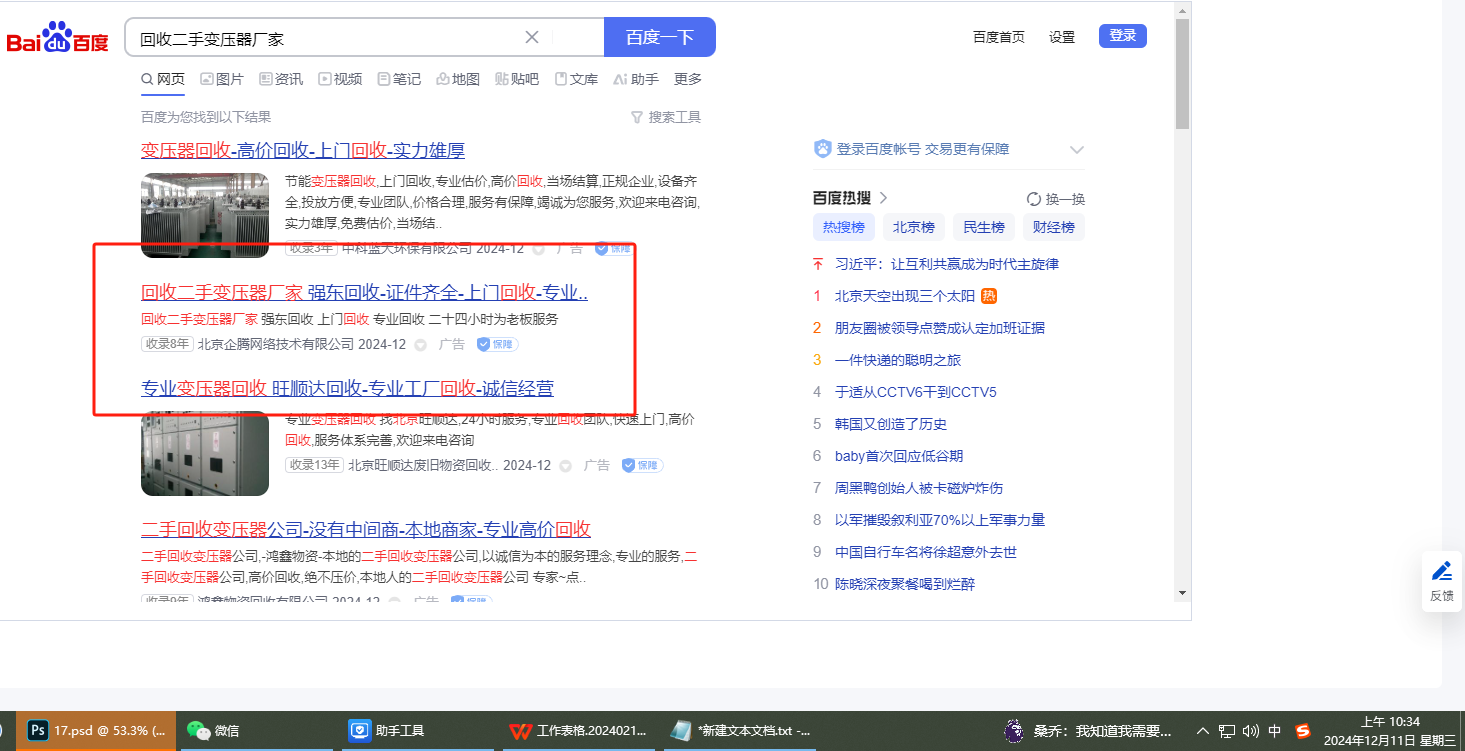
Task: Expand the 登录百度帐号 banner chevron
Action: pos(1077,150)
